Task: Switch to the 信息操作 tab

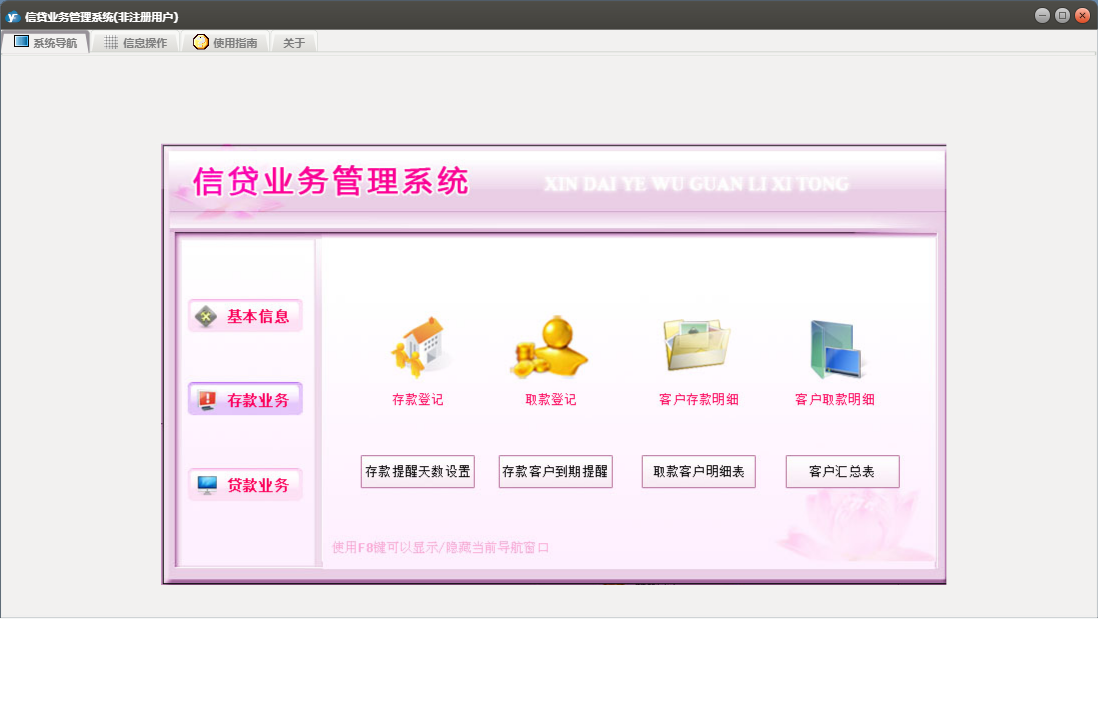Action: tap(136, 43)
